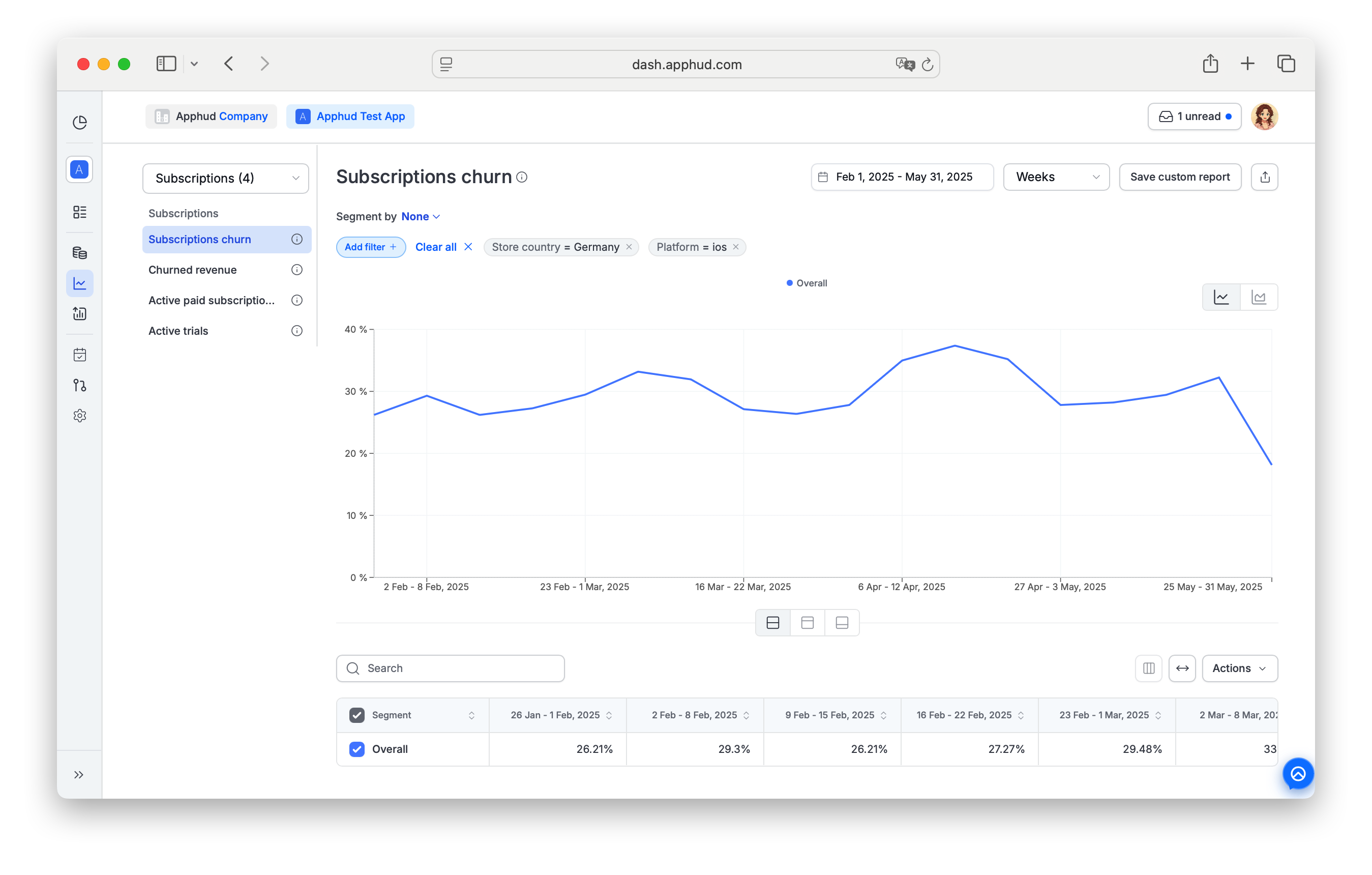Expand sidebar with double-chevron icon
This screenshot has width=1372, height=875.
point(79,775)
